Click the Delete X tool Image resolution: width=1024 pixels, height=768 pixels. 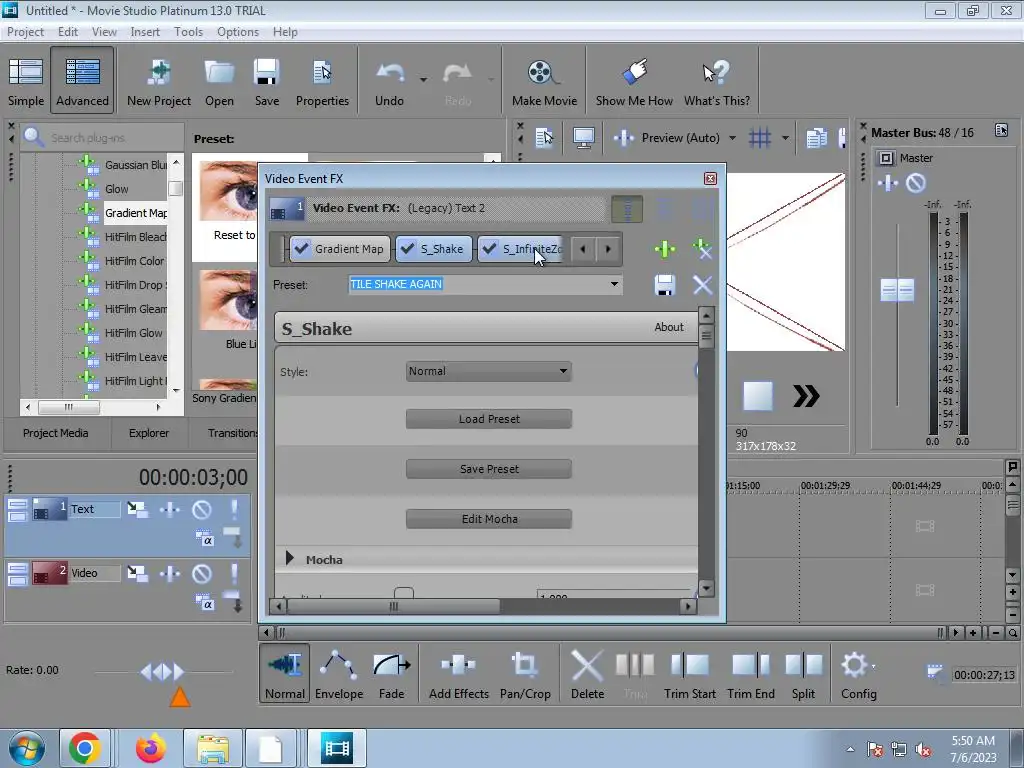[587, 674]
